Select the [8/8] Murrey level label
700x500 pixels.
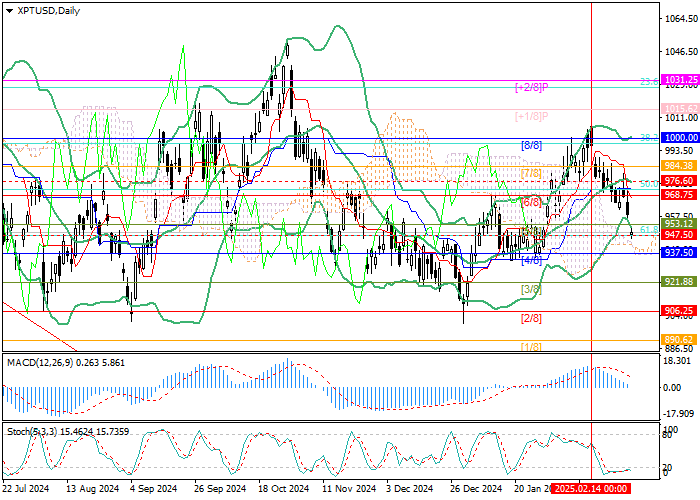[532, 146]
